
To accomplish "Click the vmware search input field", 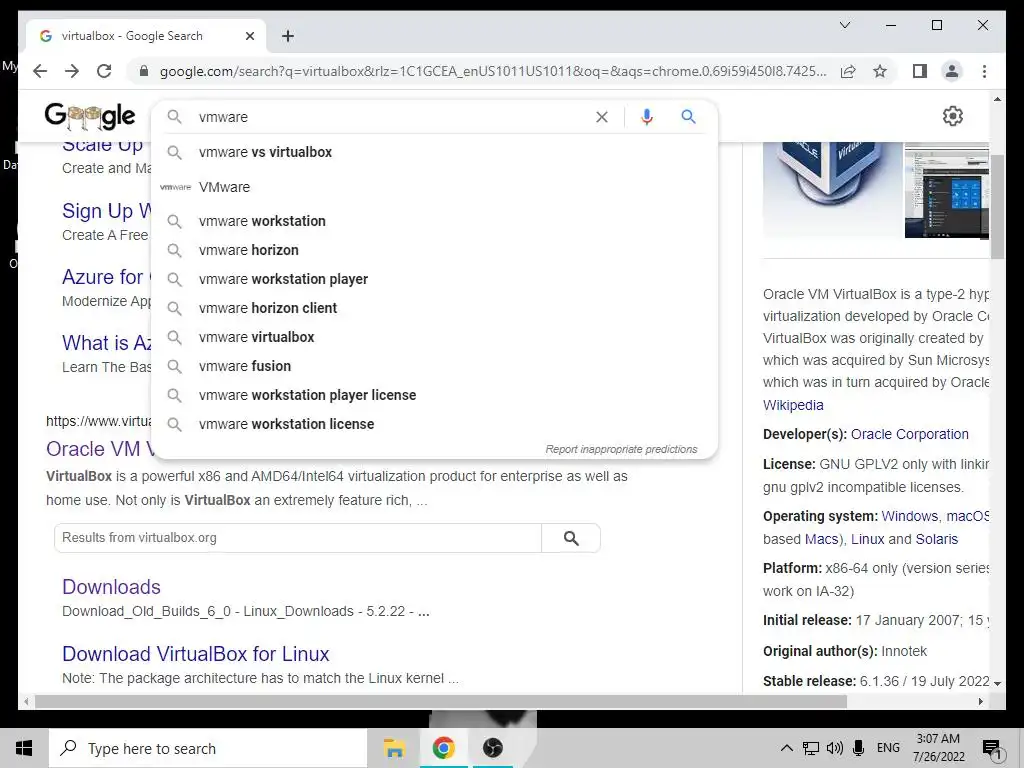I will click(x=392, y=117).
